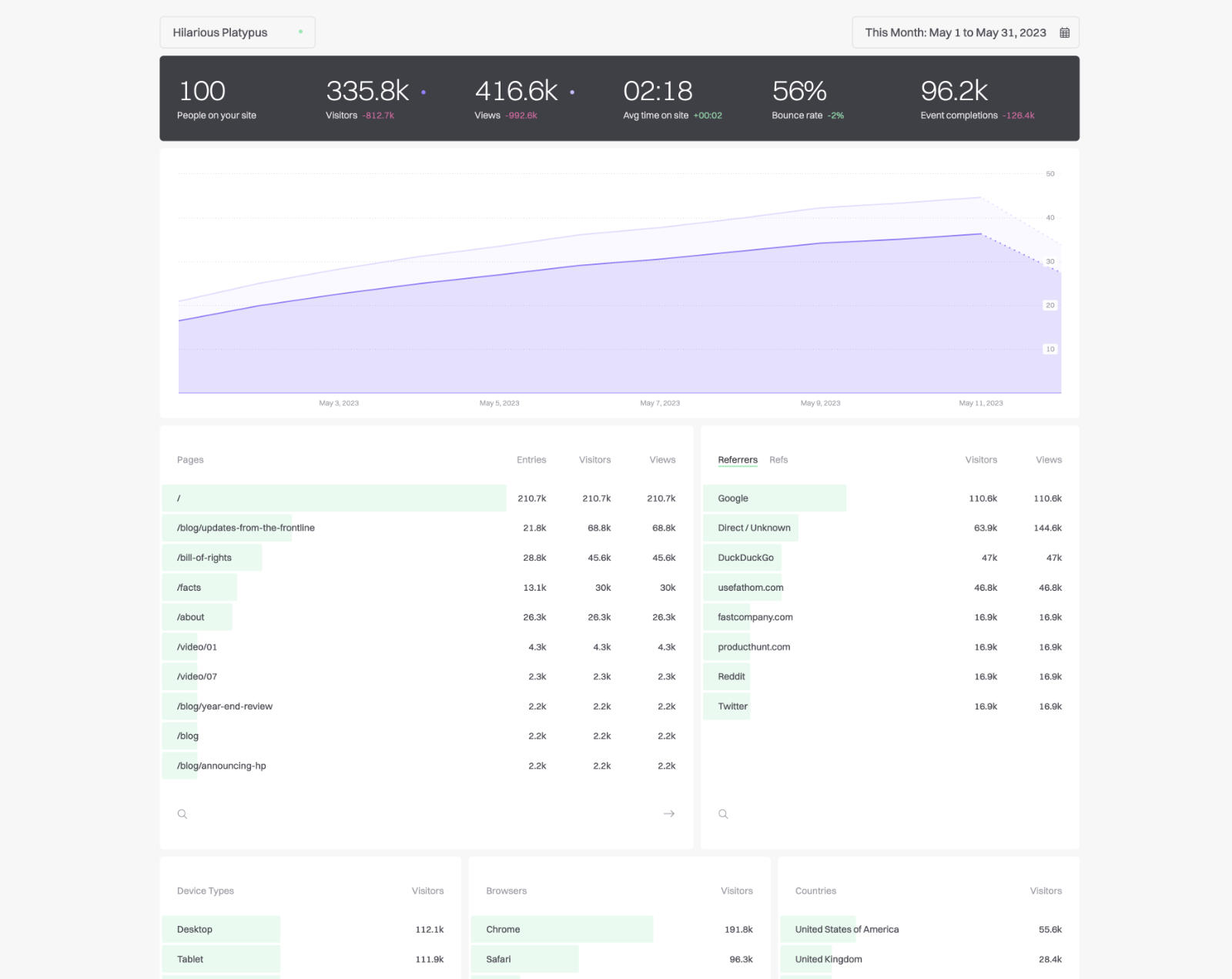This screenshot has width=1232, height=979.
Task: Open the Hilarious Platypus site selector
Action: [237, 32]
